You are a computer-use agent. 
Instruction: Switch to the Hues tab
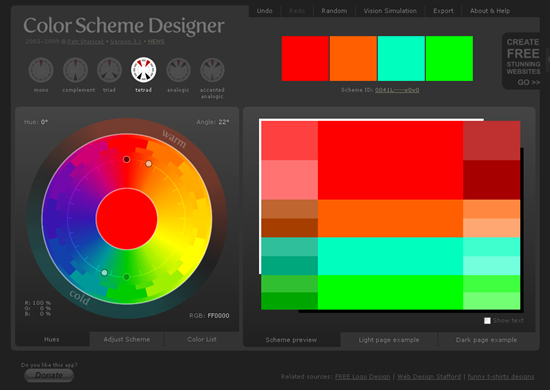(52, 339)
